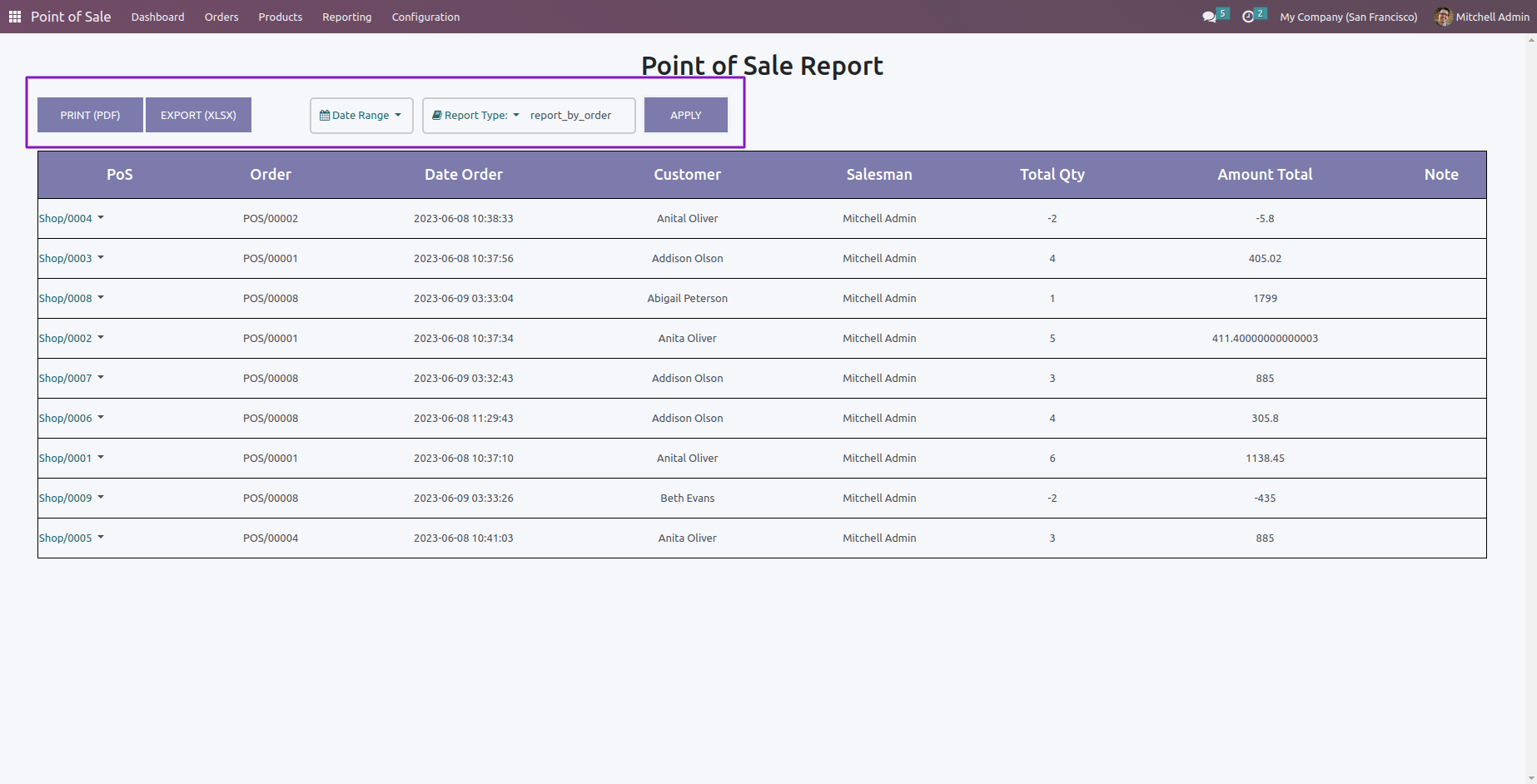Click Mitchell Admin user avatar
This screenshot has height=784, width=1537.
(x=1443, y=17)
